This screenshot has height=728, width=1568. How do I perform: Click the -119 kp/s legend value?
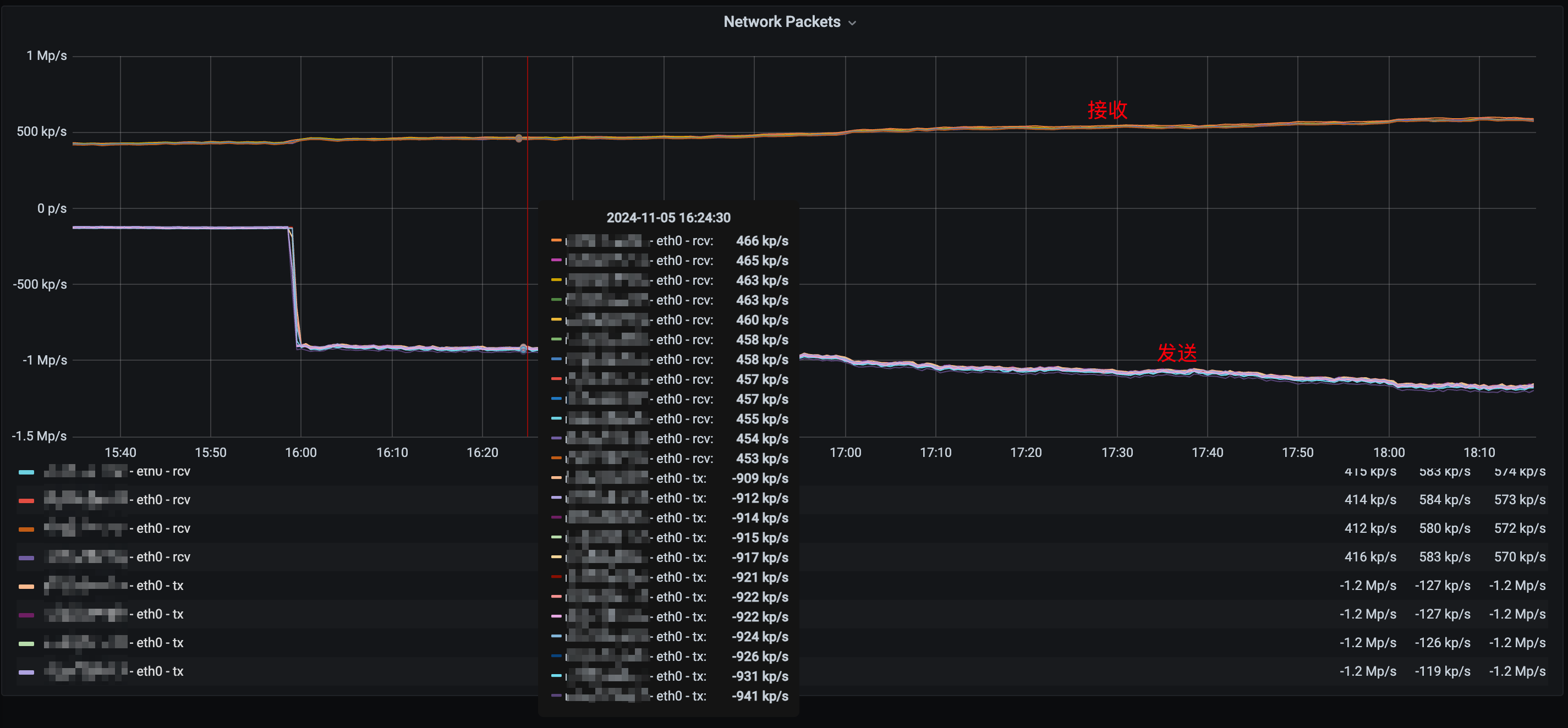[x=1442, y=671]
